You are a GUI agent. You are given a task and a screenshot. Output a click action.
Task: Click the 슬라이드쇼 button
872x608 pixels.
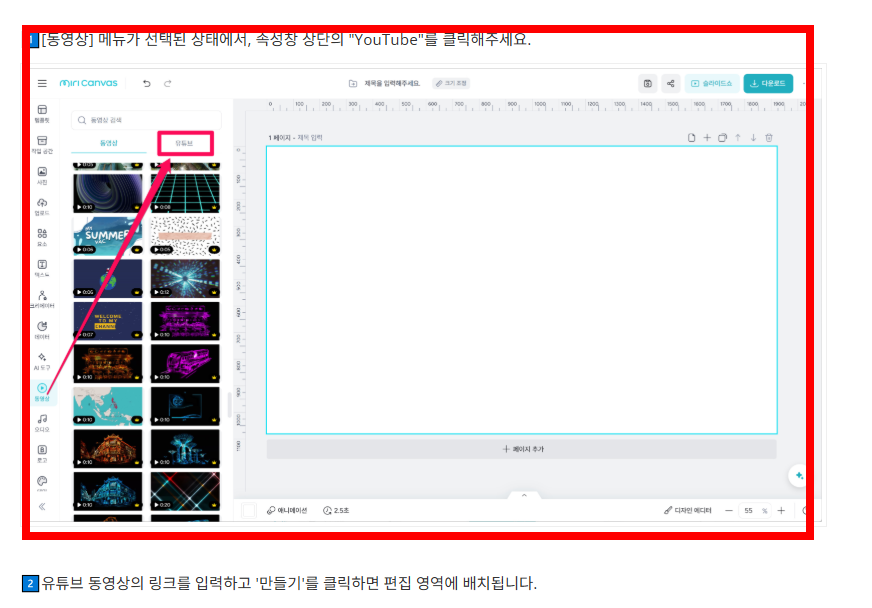tap(710, 83)
